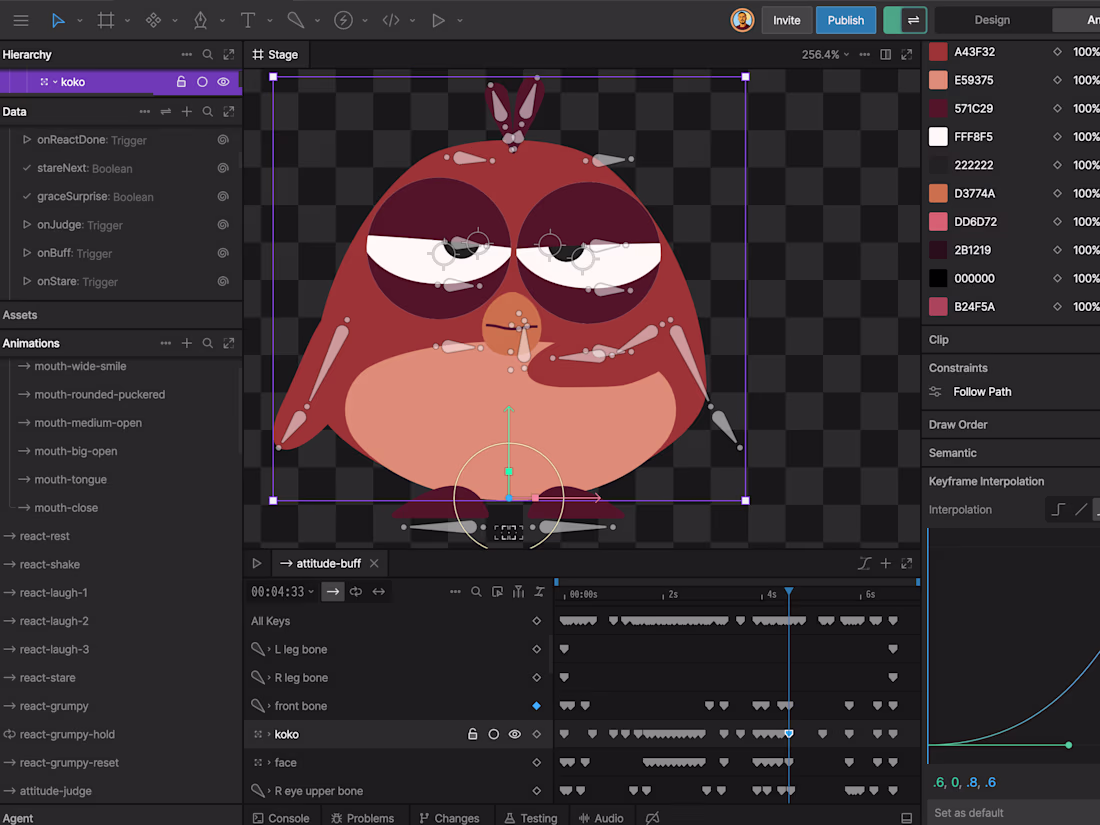
Task: Add a new animation with plus icon
Action: click(x=187, y=343)
